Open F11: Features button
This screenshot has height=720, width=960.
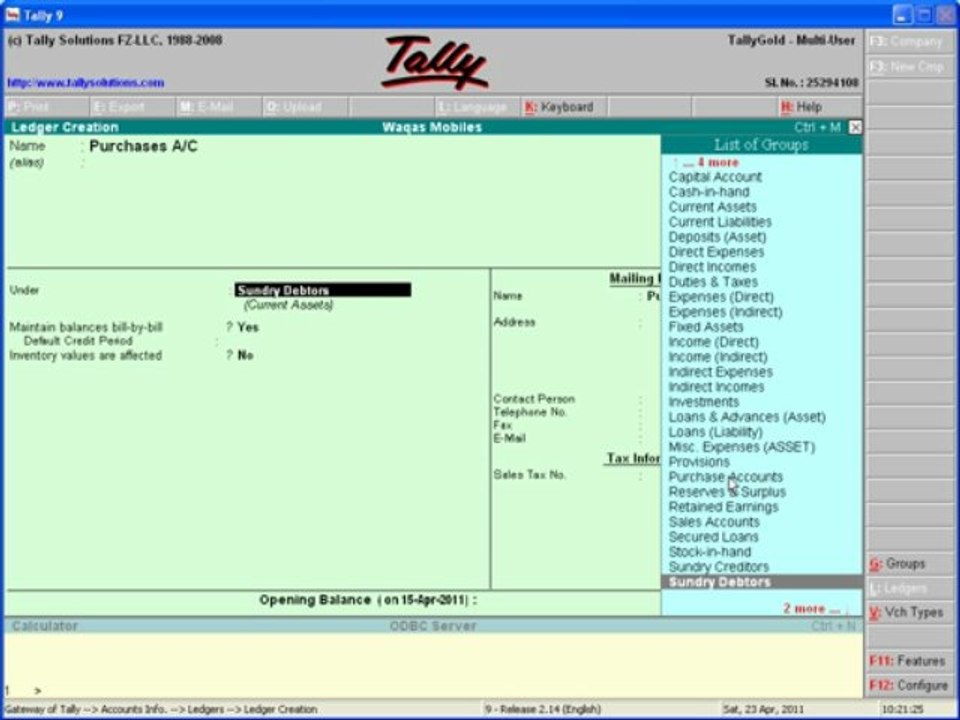(x=910, y=661)
